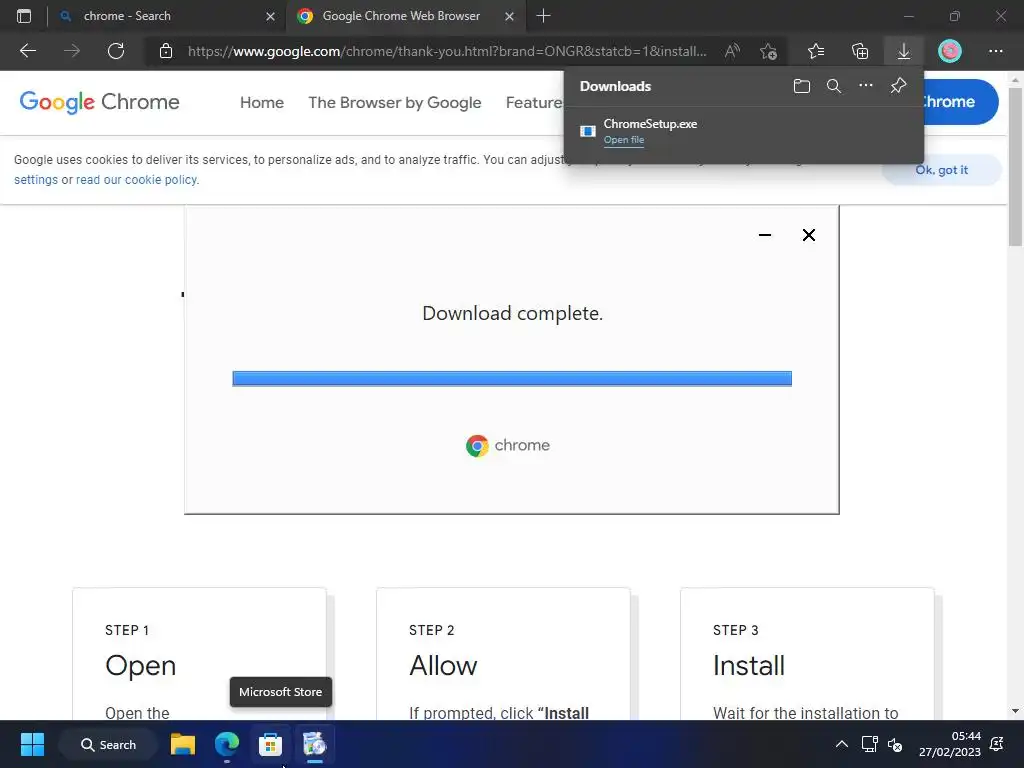The image size is (1024, 768).
Task: Search downloads using magnifier icon
Action: coord(833,86)
